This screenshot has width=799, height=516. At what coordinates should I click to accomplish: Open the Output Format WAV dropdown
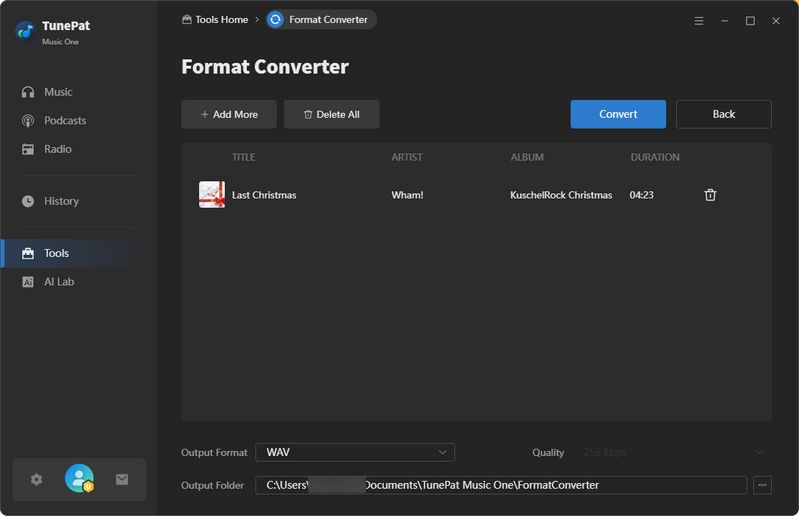(355, 452)
